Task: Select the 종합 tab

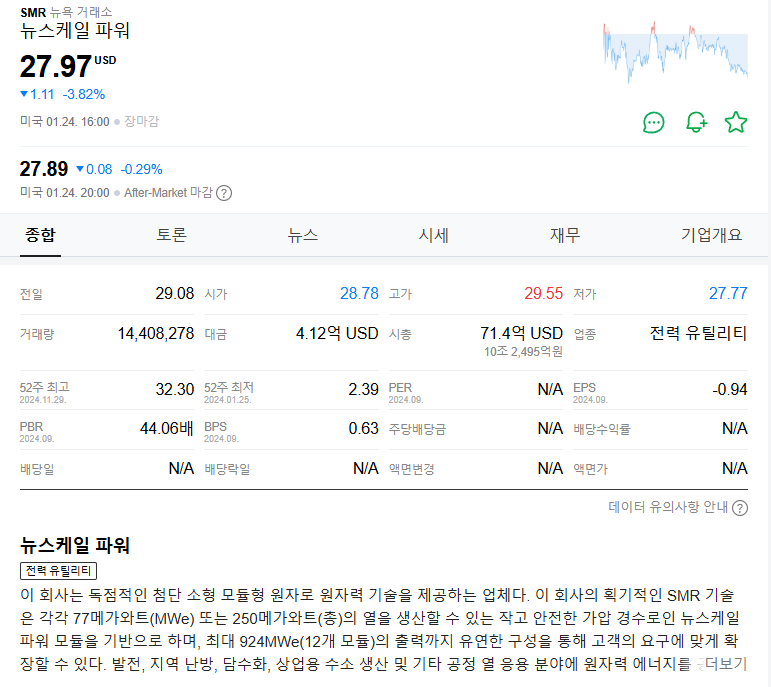Action: [x=40, y=235]
